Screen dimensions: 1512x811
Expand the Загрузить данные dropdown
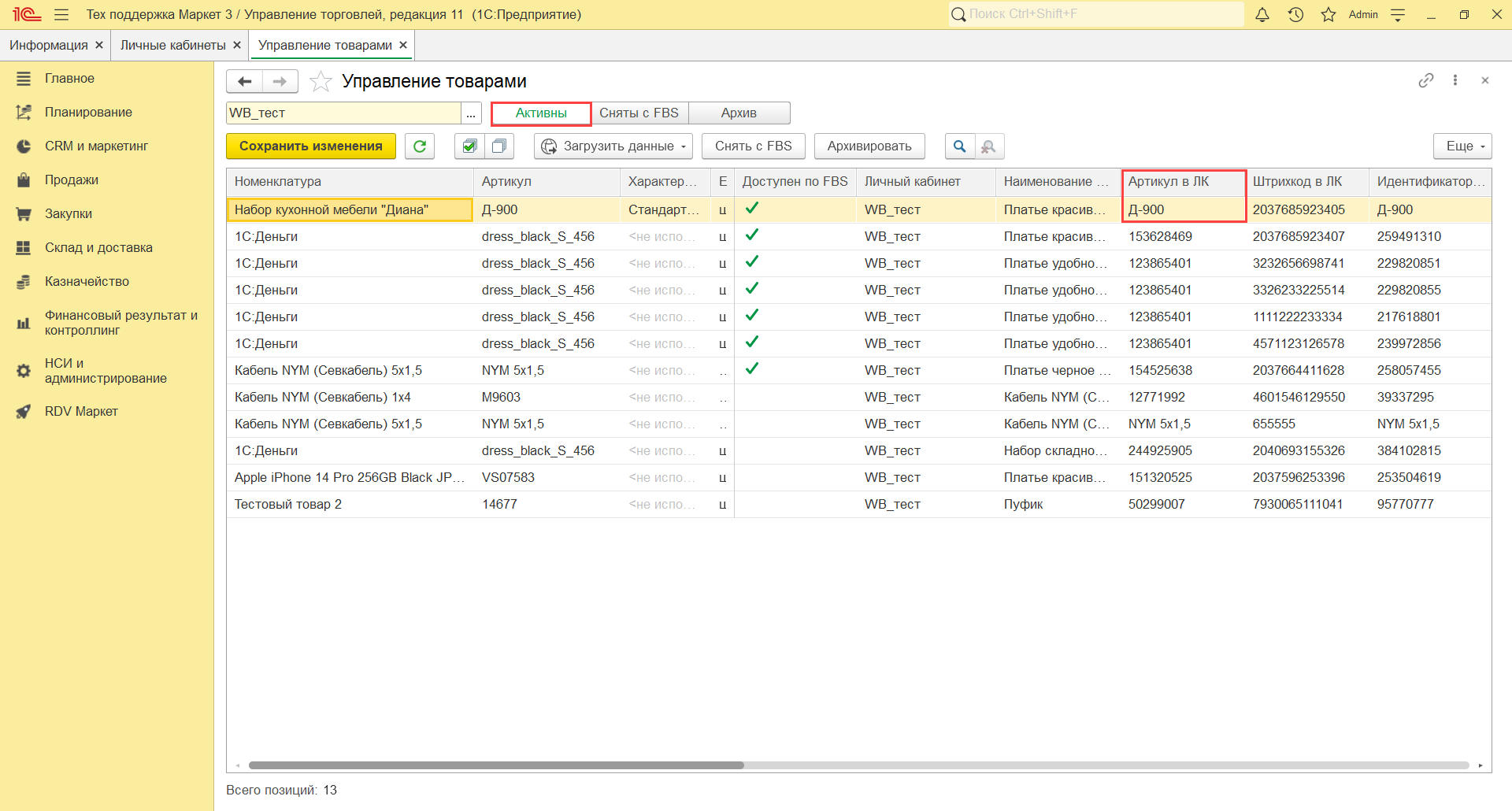click(613, 146)
